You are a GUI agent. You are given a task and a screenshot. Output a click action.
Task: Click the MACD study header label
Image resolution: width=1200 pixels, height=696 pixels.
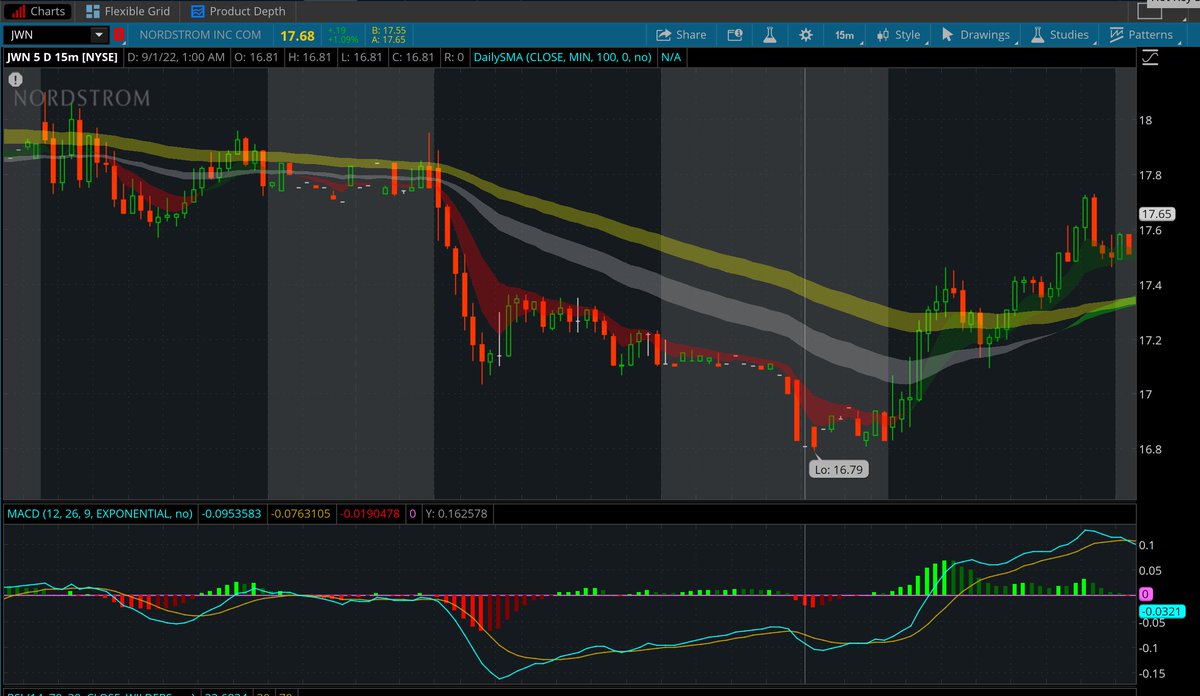point(100,513)
